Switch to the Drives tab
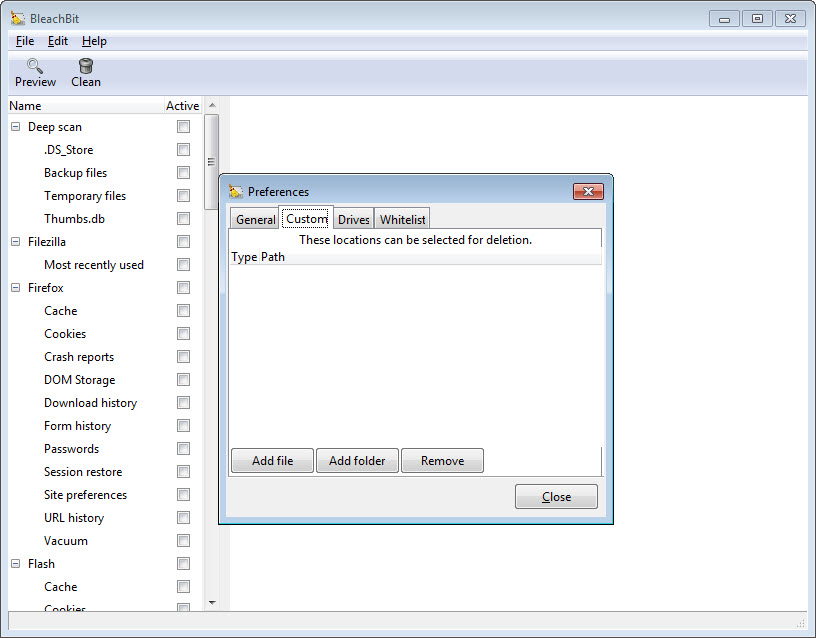The height and width of the screenshot is (638, 816). click(x=353, y=220)
